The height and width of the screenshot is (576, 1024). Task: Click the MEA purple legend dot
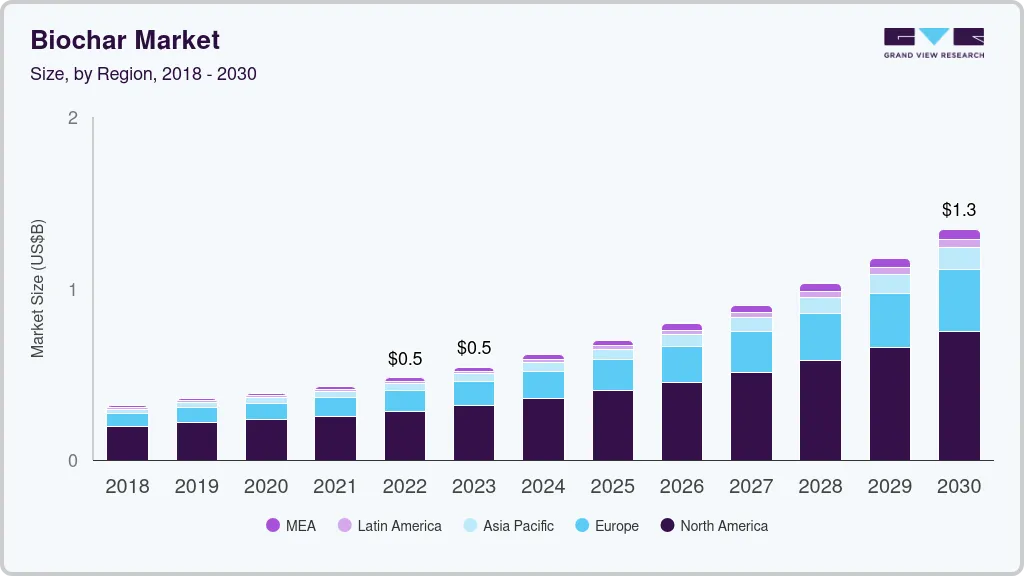click(273, 525)
